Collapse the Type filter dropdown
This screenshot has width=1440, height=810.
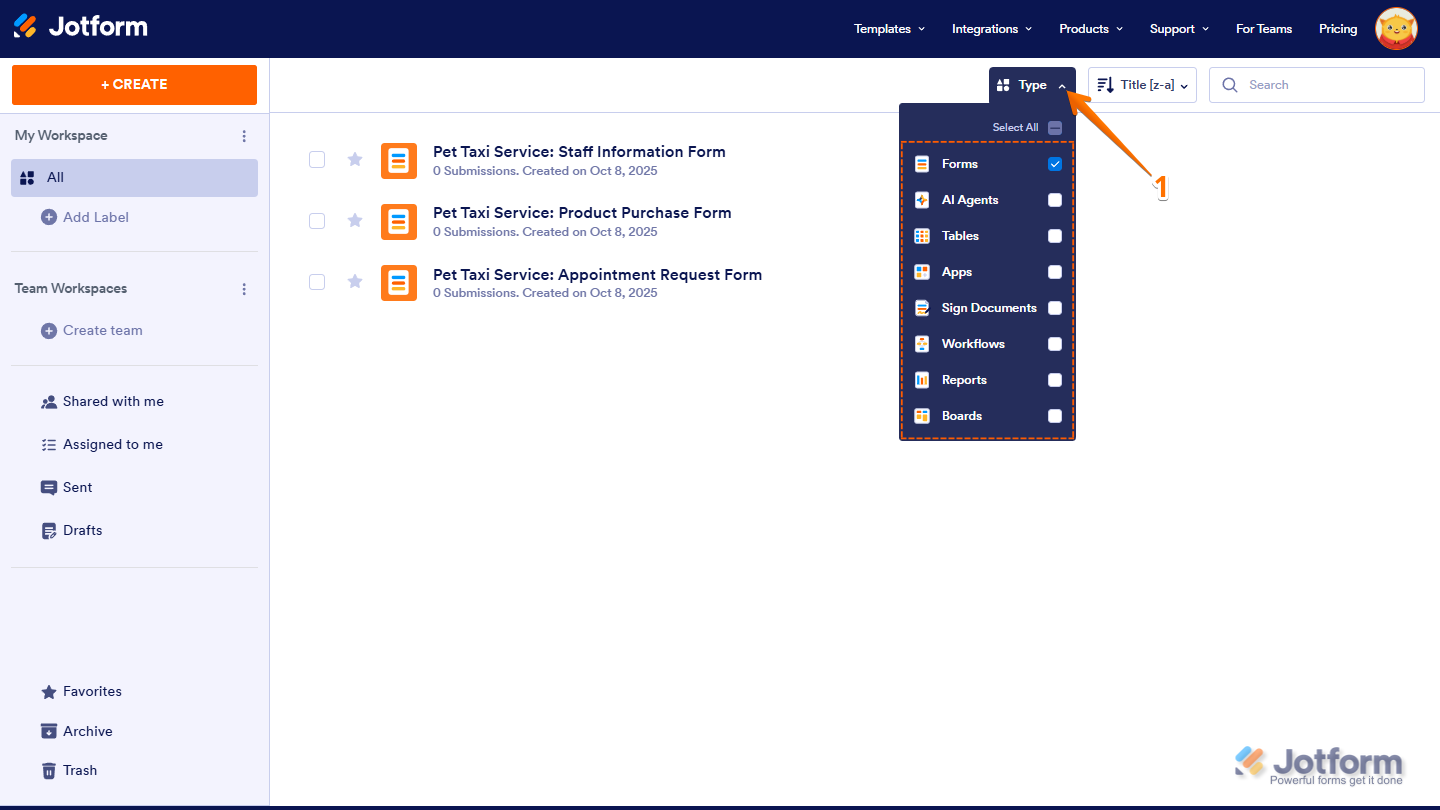[1032, 85]
